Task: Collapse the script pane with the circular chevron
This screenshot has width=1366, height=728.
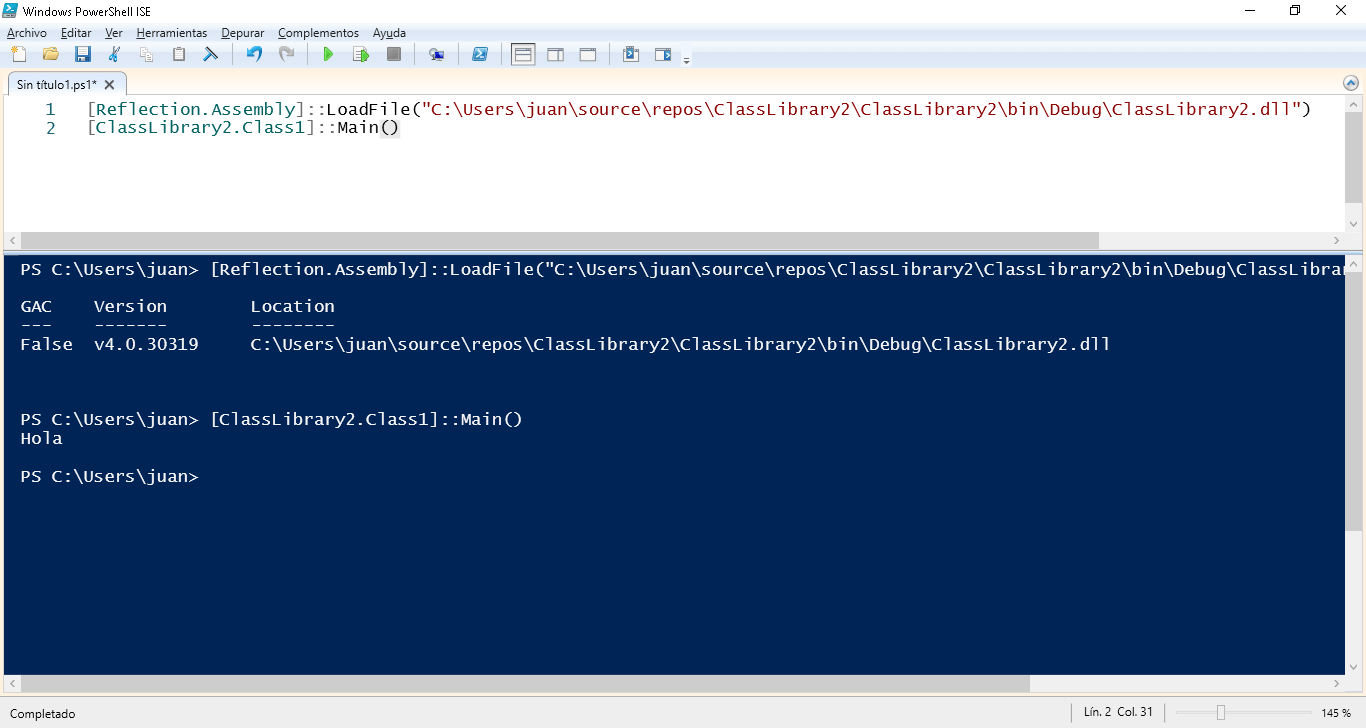Action: coord(1352,84)
